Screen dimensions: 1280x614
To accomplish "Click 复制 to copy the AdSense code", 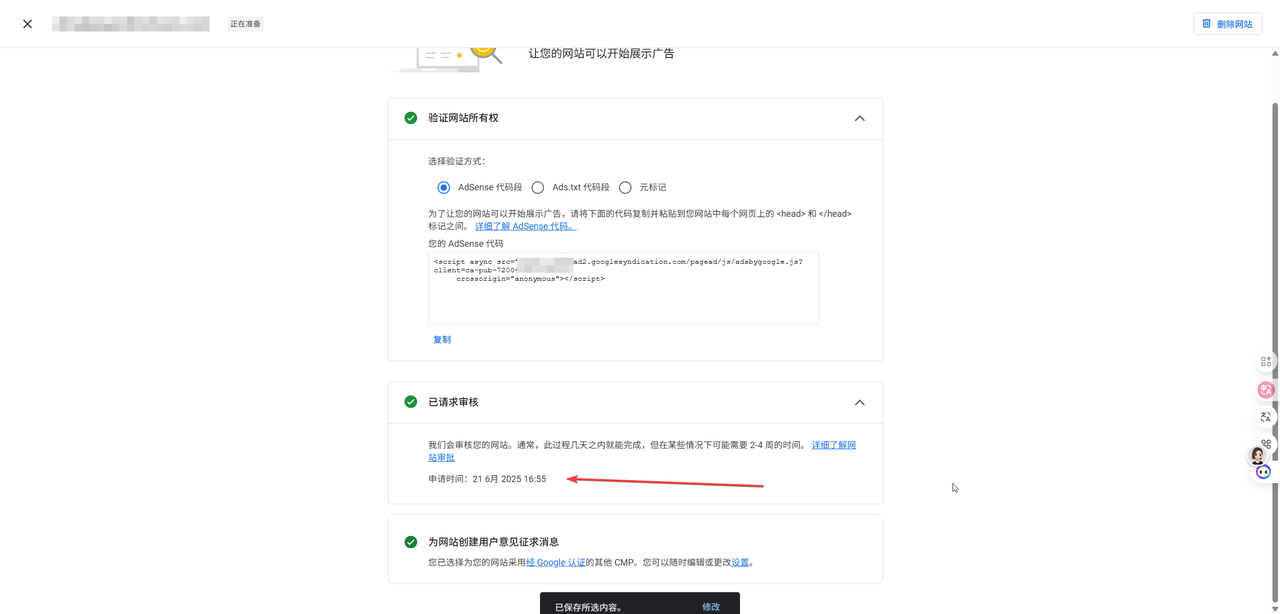I will click(442, 340).
